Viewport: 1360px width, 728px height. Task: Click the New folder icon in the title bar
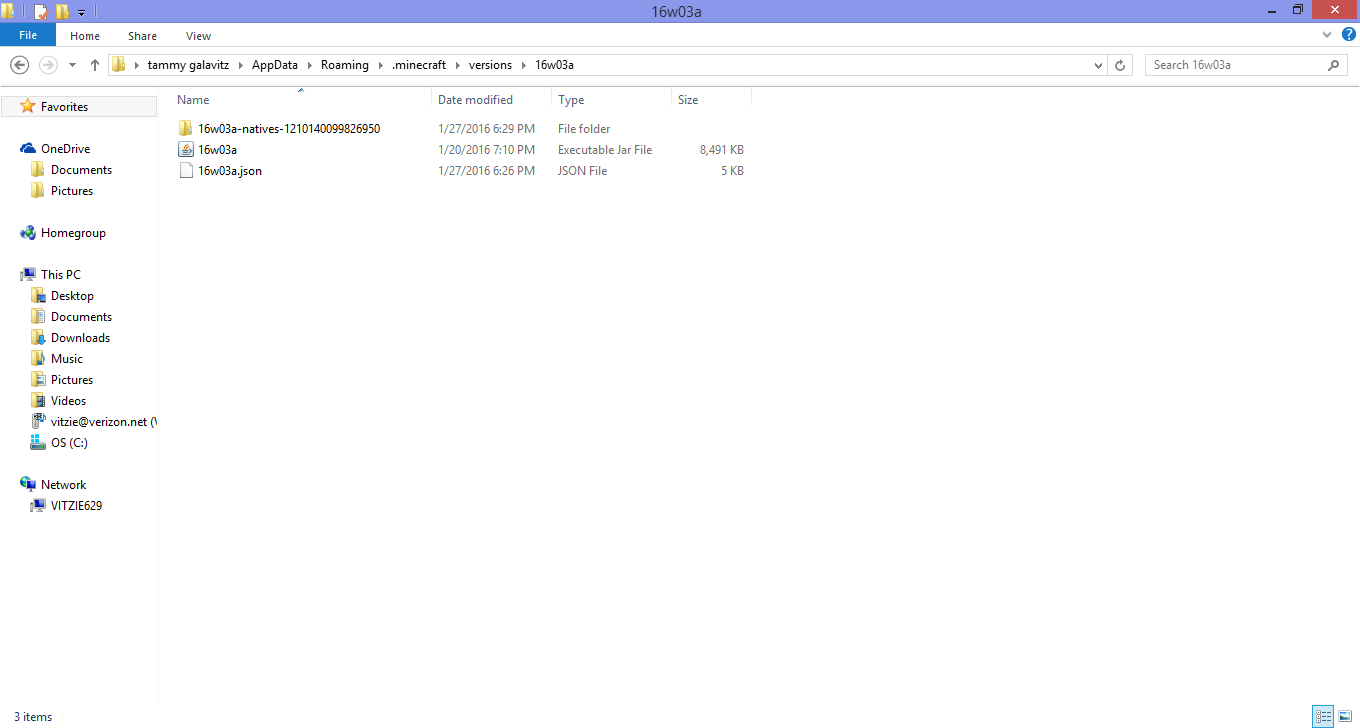click(62, 11)
